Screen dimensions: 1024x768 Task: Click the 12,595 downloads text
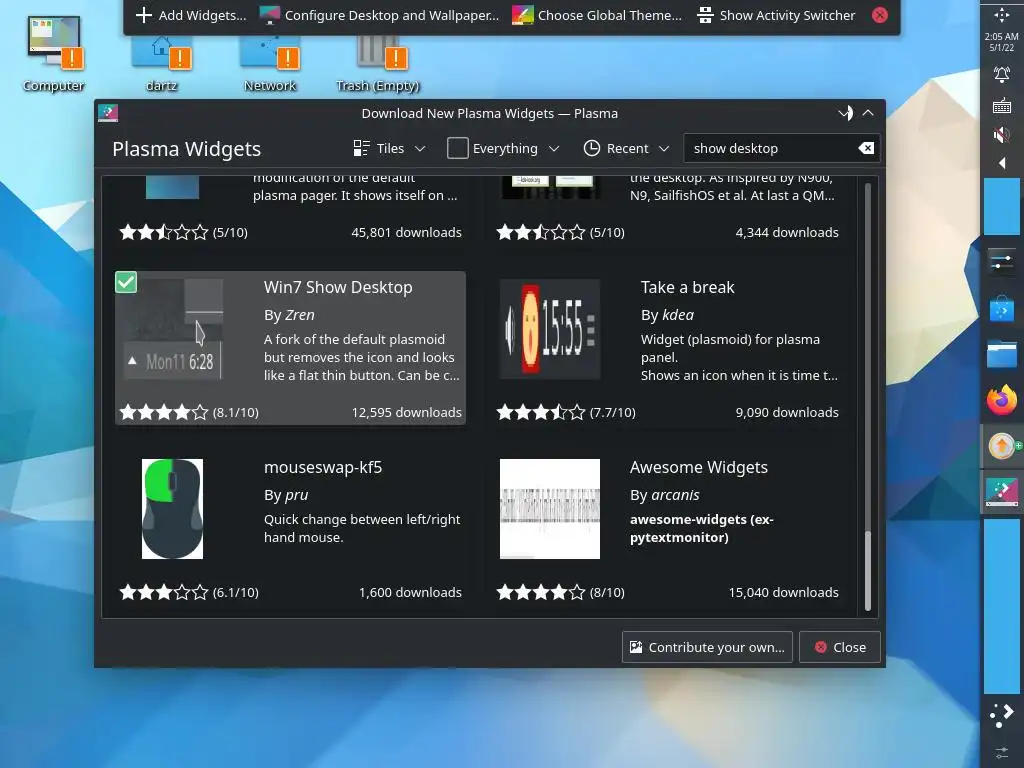tap(406, 413)
